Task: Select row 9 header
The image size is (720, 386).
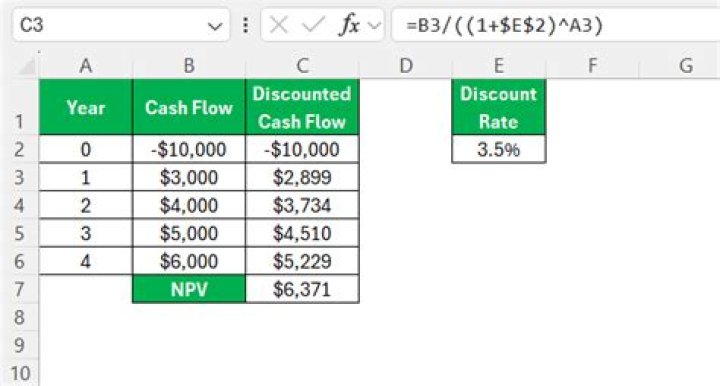Action: pos(19,345)
